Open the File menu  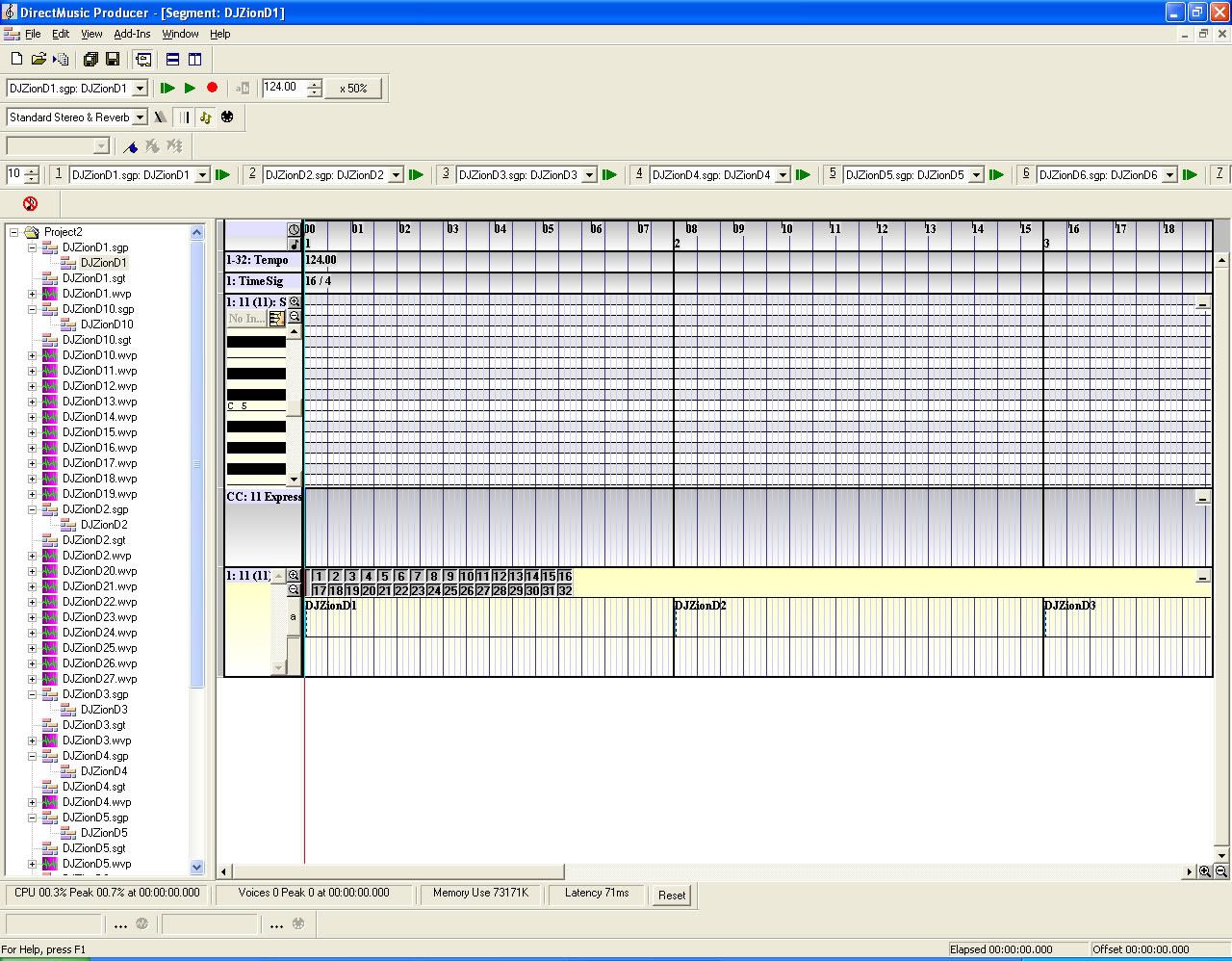[33, 34]
